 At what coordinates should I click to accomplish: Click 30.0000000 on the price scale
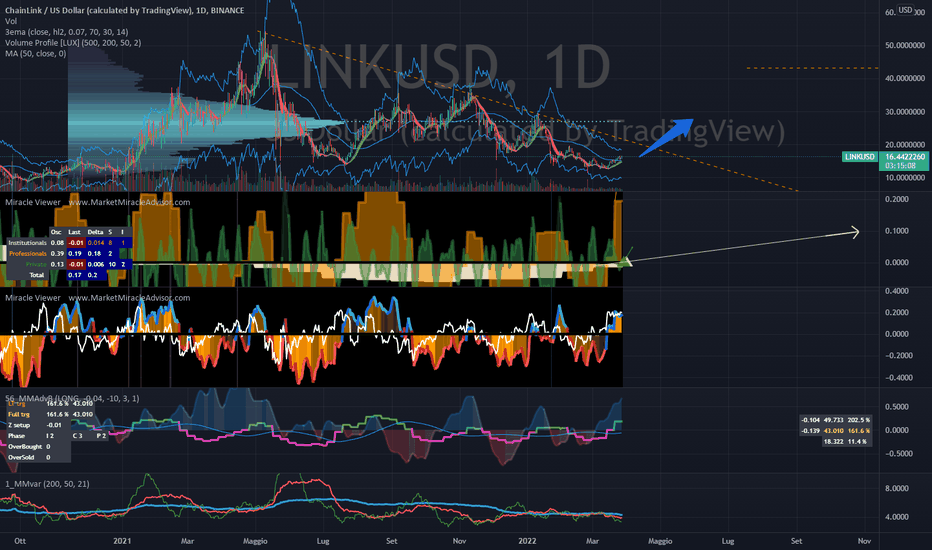click(905, 111)
